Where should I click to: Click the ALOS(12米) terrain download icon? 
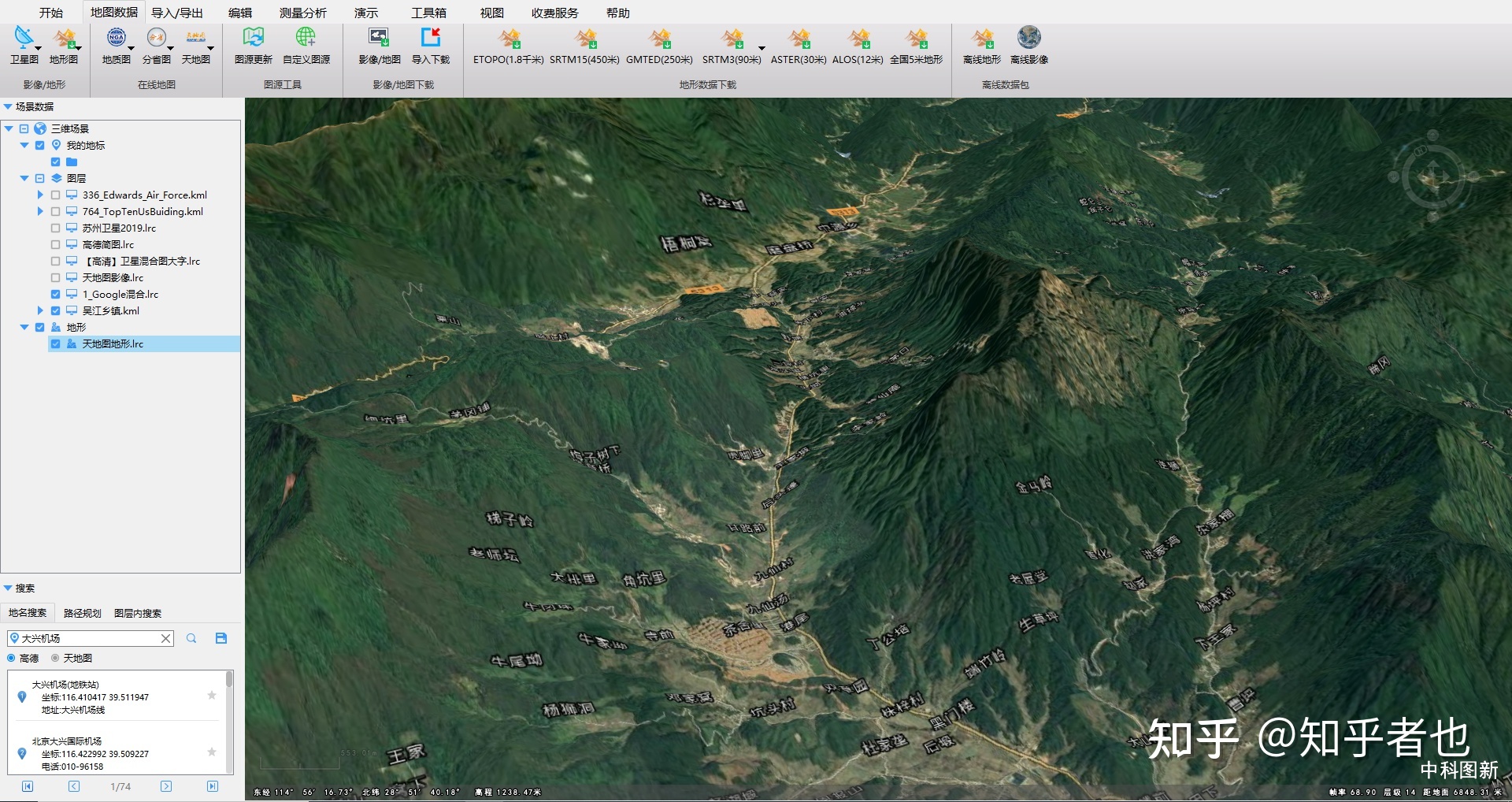(858, 39)
